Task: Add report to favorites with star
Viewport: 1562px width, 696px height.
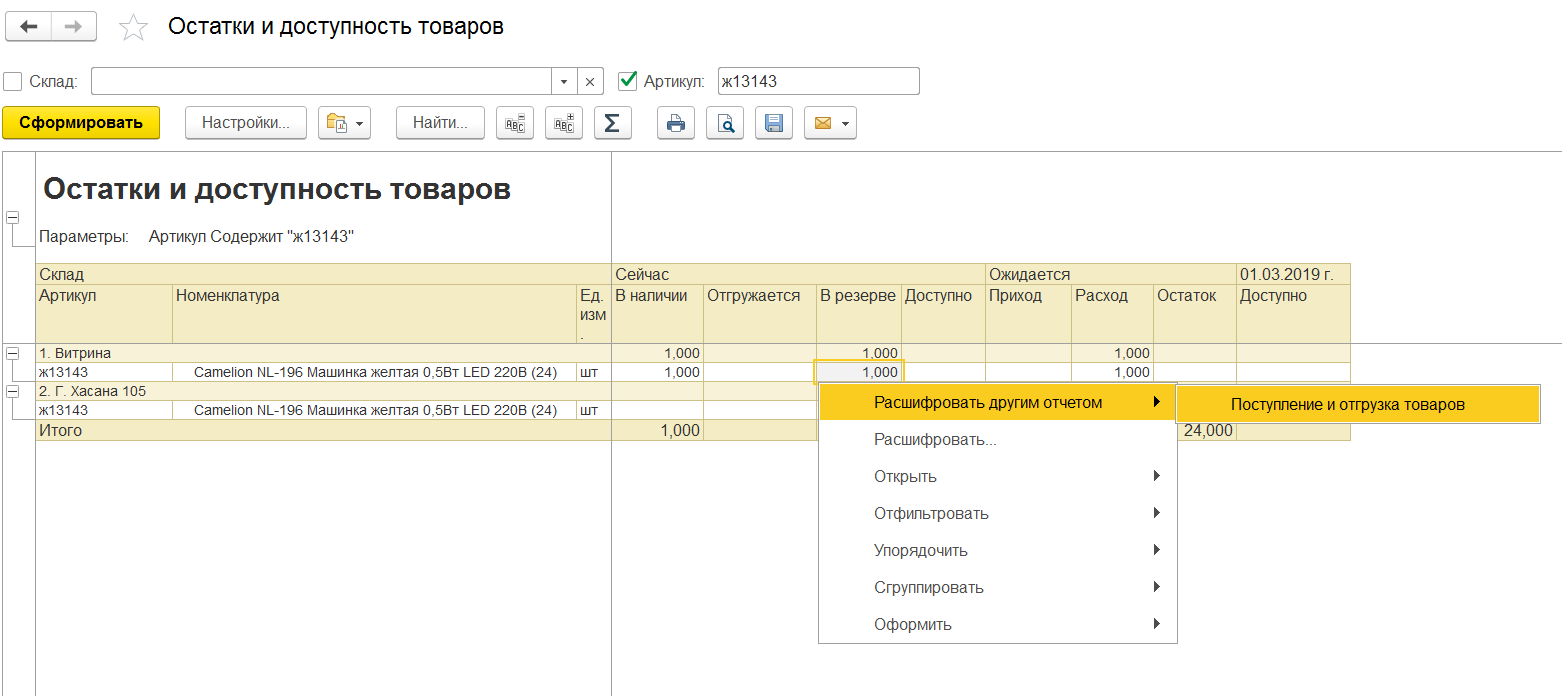Action: pyautogui.click(x=133, y=28)
